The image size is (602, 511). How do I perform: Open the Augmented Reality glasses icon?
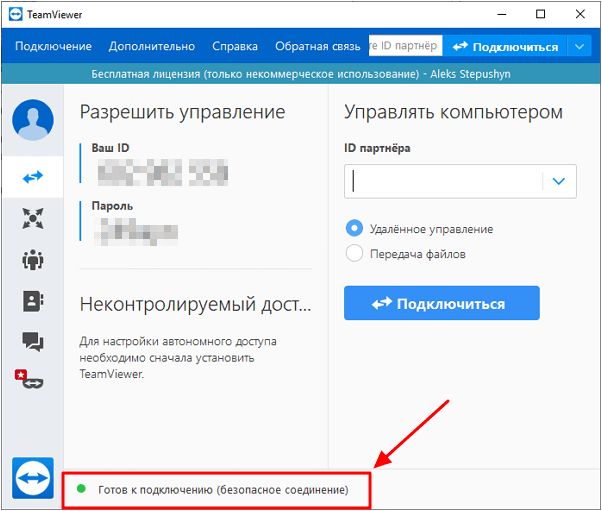29,379
